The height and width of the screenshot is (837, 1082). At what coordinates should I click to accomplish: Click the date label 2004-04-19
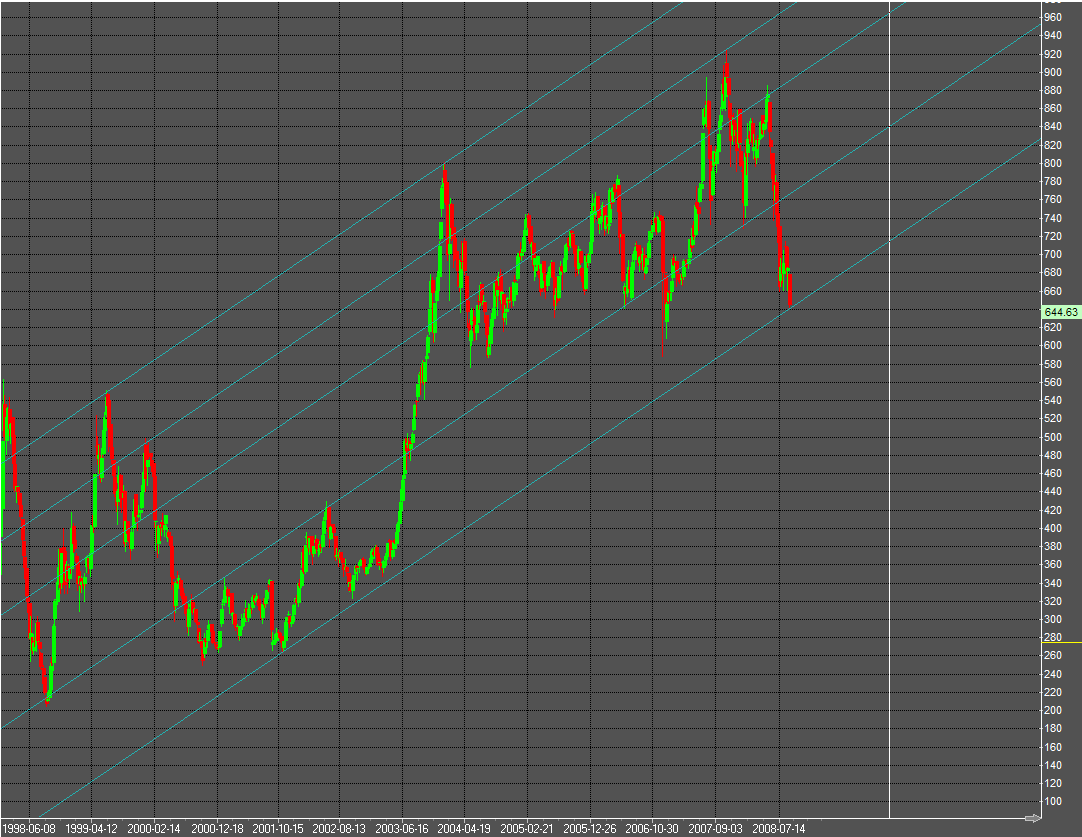pos(464,829)
